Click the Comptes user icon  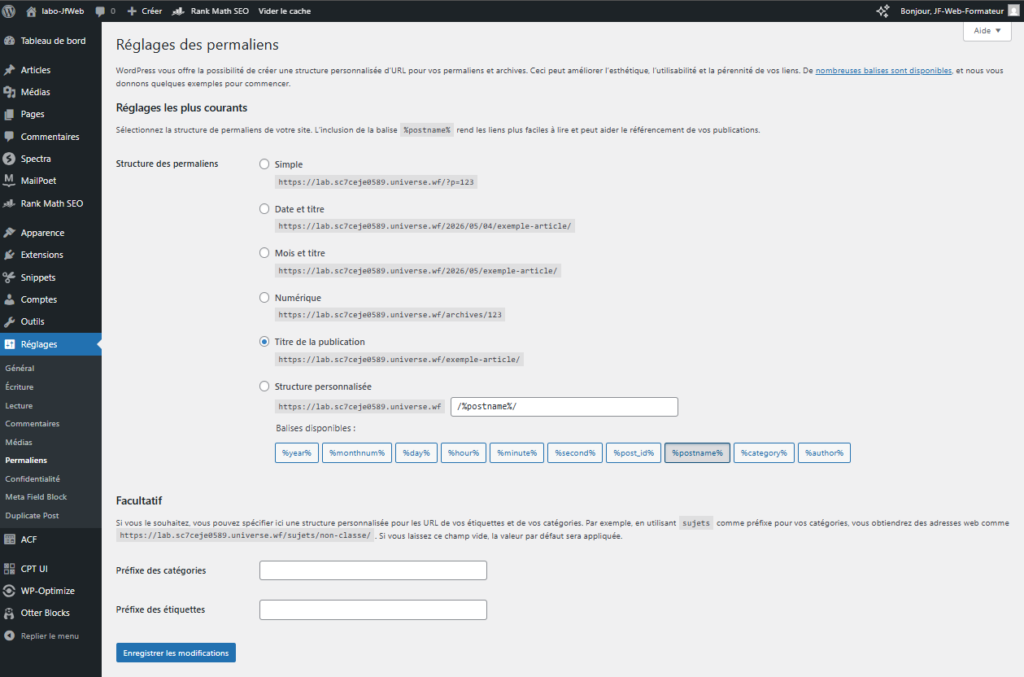pos(9,300)
